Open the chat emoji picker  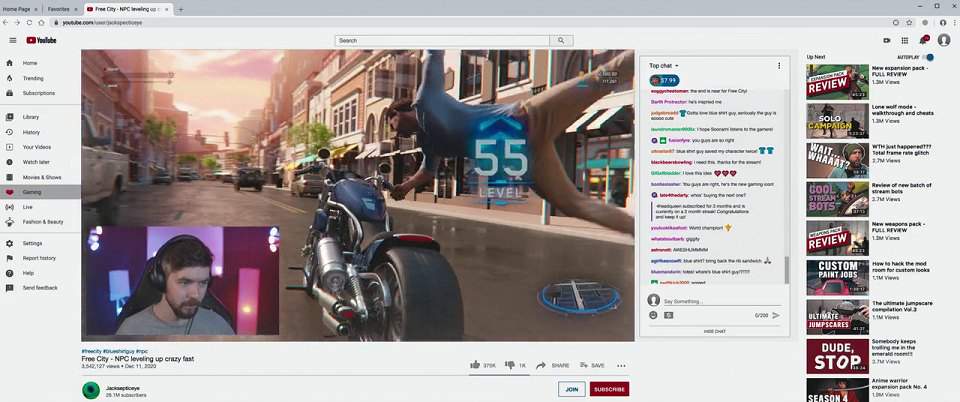653,315
